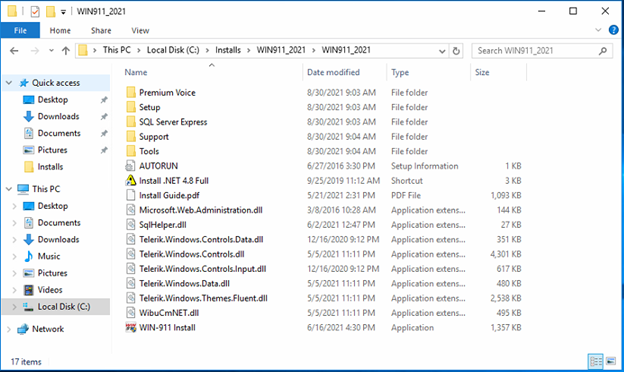The image size is (624, 372).
Task: Click the Music icon in navigation pane
Action: 29,256
